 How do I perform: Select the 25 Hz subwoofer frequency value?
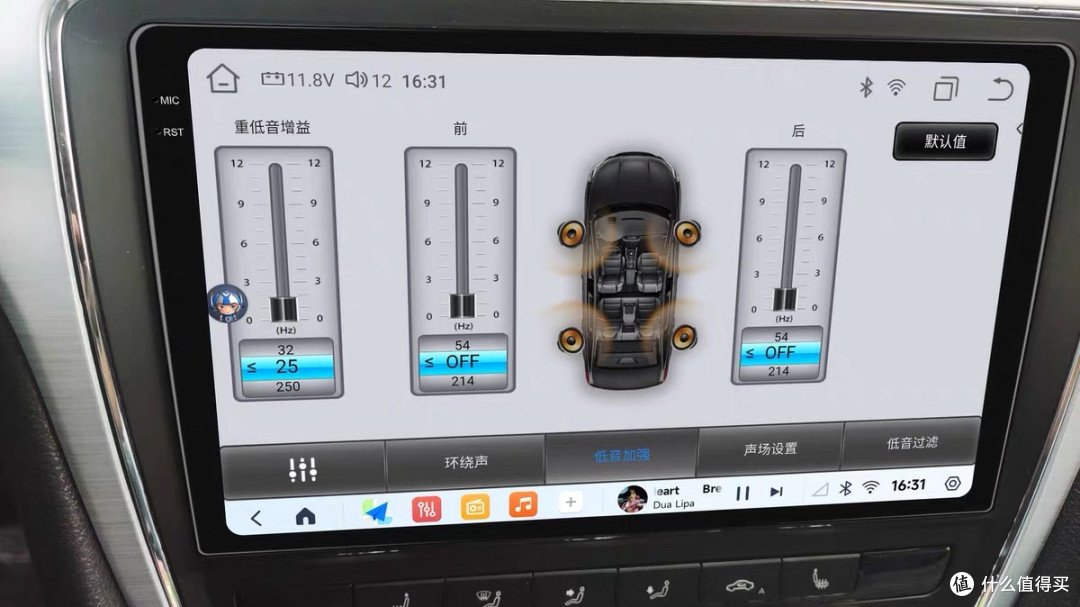287,367
